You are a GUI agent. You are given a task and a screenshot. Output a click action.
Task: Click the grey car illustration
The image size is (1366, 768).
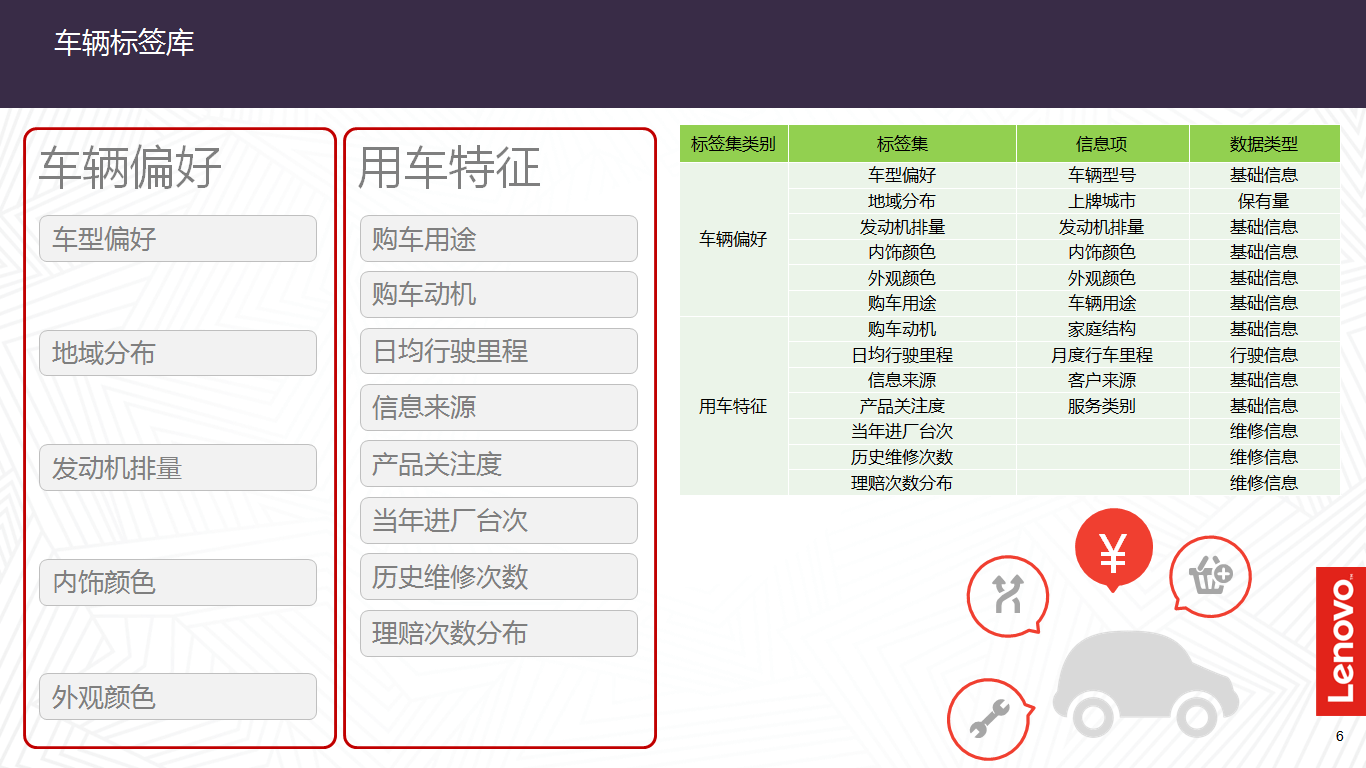click(1146, 686)
